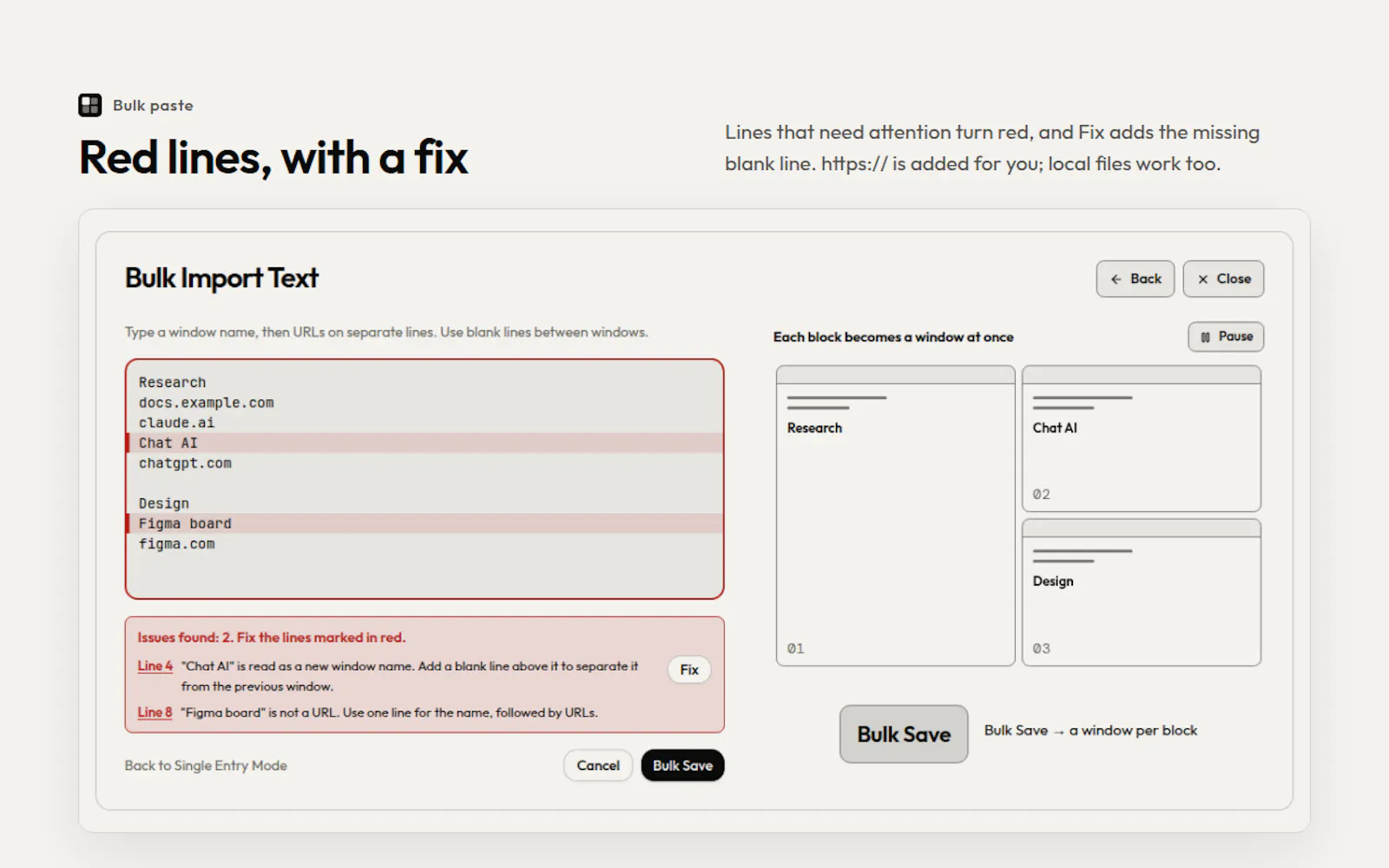This screenshot has width=1389, height=868.
Task: Click the chatgpt.com line
Action: point(185,464)
